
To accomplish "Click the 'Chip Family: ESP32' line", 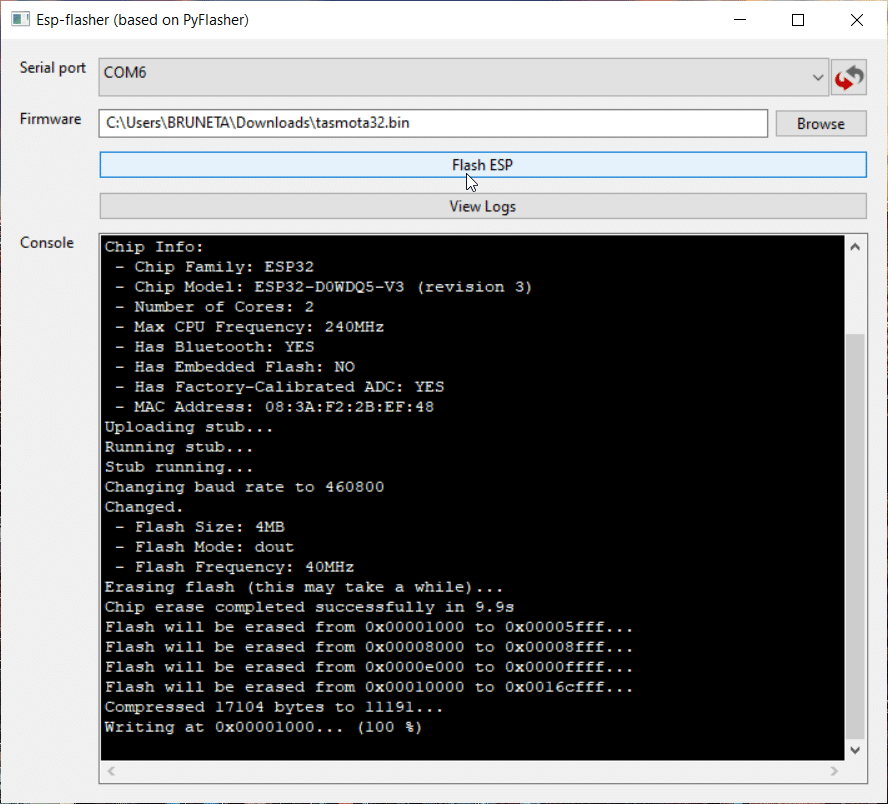I will click(215, 267).
